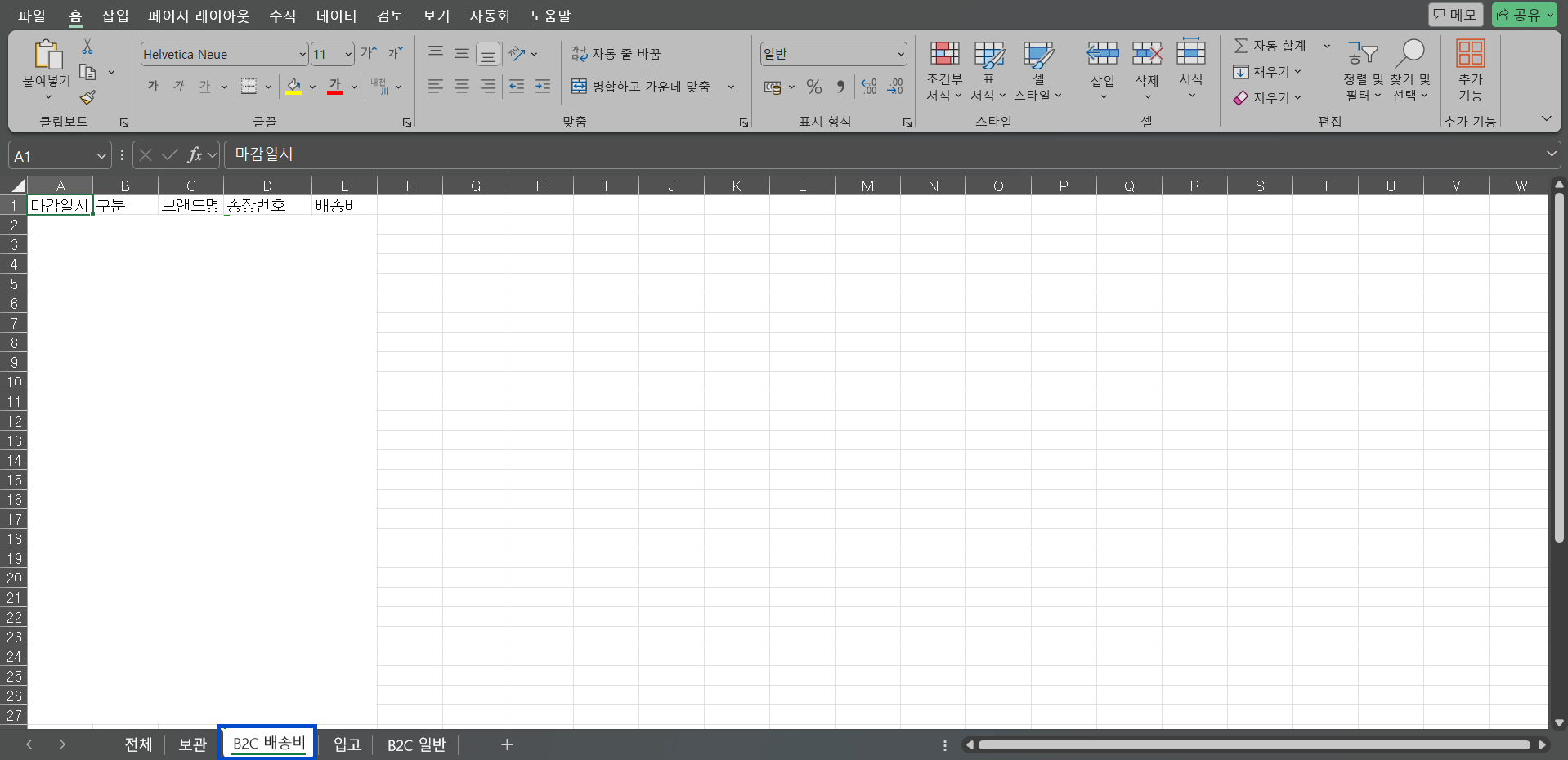Add new sheet plus button
Image resolution: width=1568 pixels, height=760 pixels.
(x=507, y=744)
